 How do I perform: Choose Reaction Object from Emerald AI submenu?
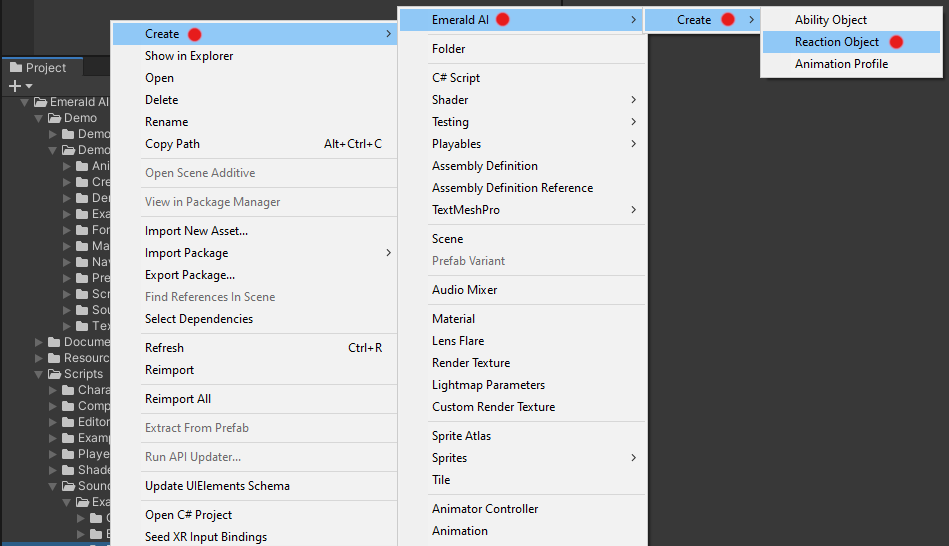[837, 42]
